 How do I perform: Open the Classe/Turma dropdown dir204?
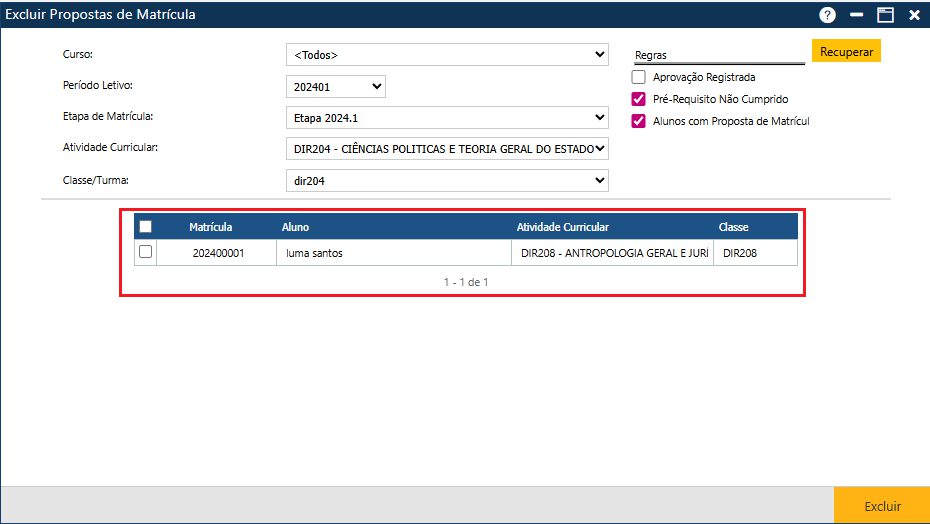coord(447,180)
